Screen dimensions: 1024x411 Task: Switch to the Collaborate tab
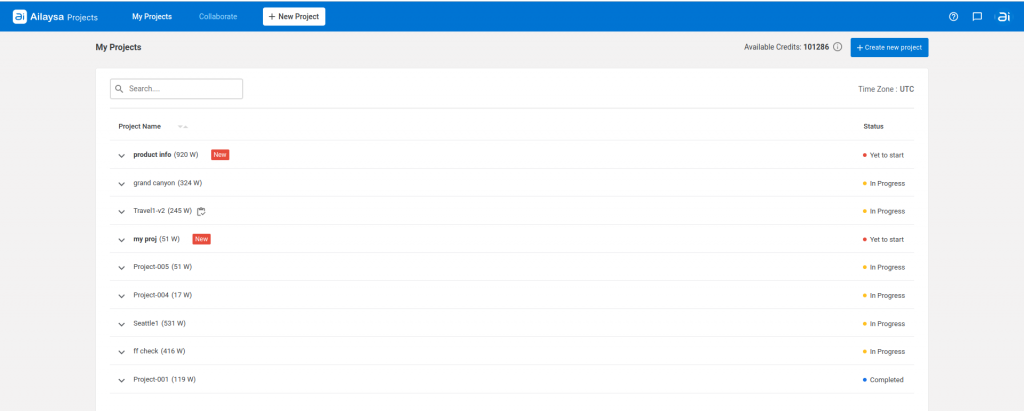pos(218,17)
